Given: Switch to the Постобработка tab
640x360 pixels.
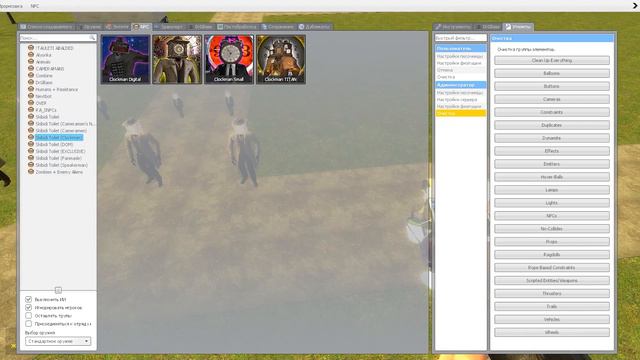Looking at the screenshot, I should (238, 27).
